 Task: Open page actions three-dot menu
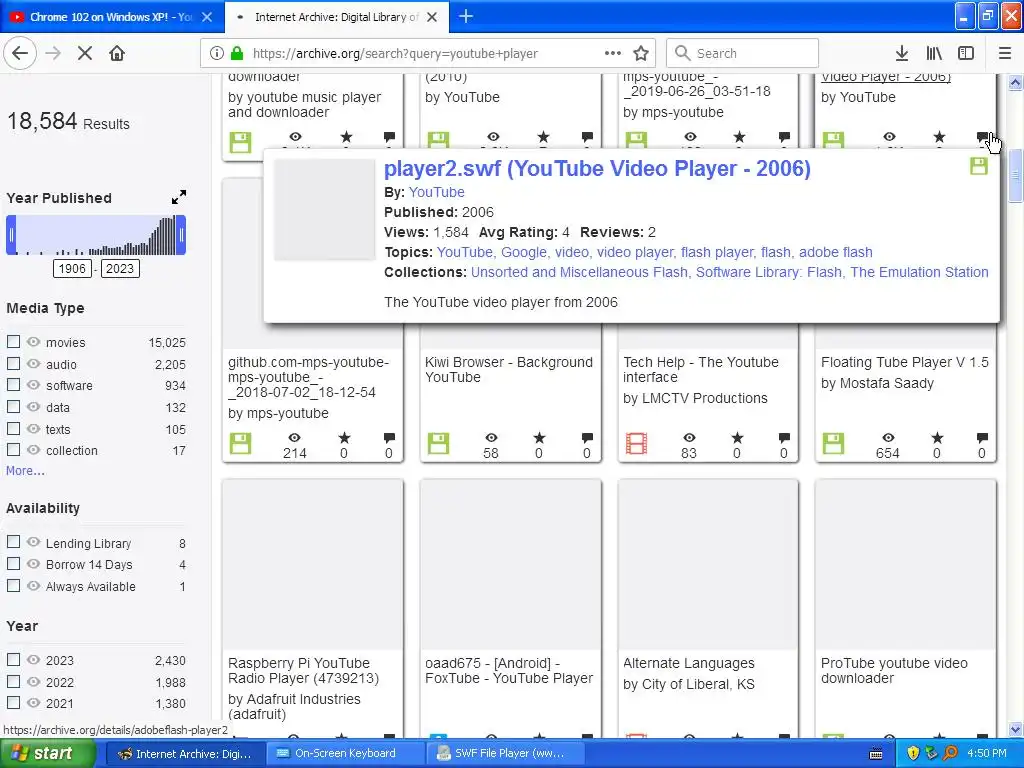[x=612, y=53]
